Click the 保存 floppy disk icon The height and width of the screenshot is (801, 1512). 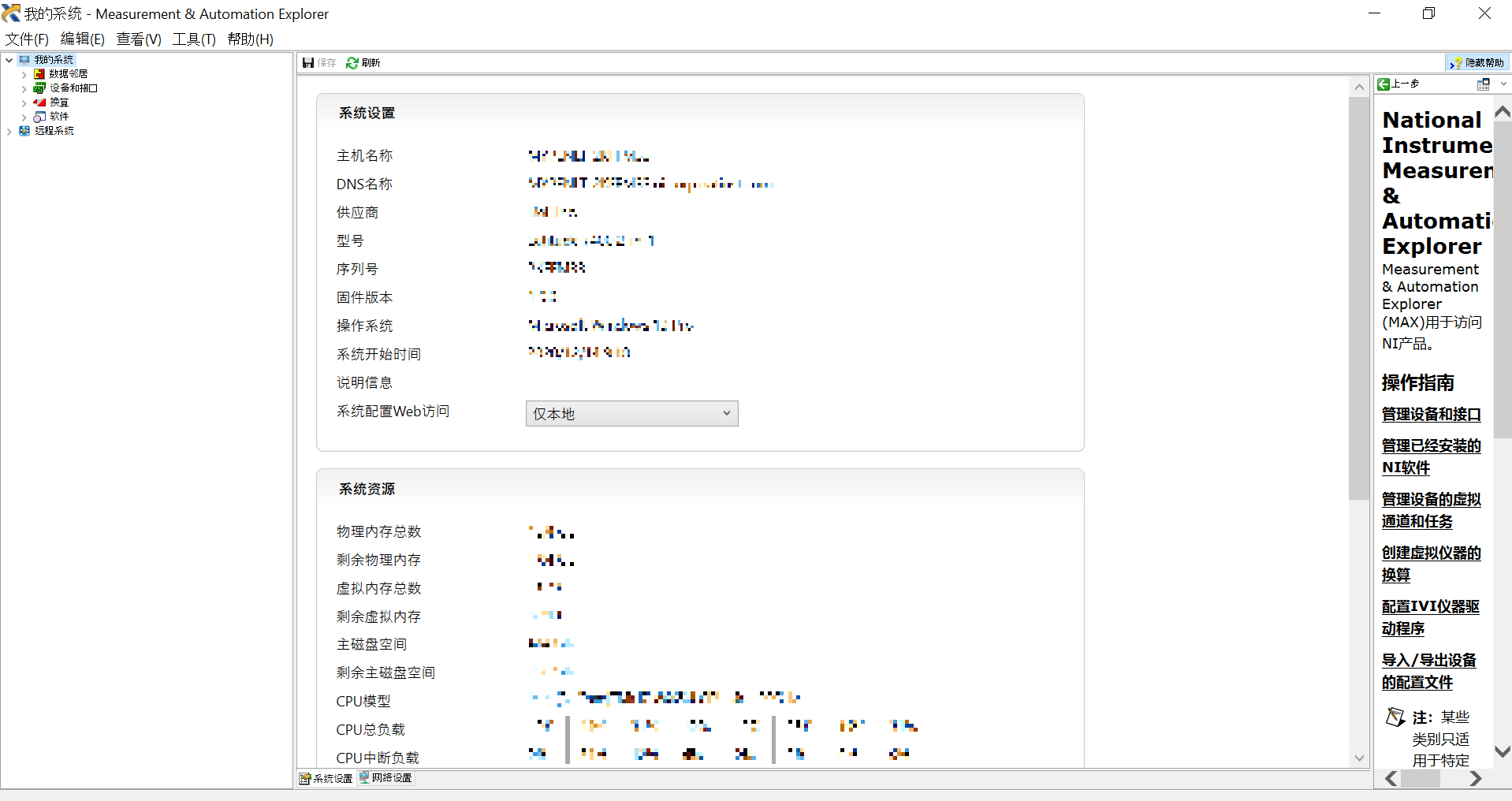pyautogui.click(x=308, y=63)
